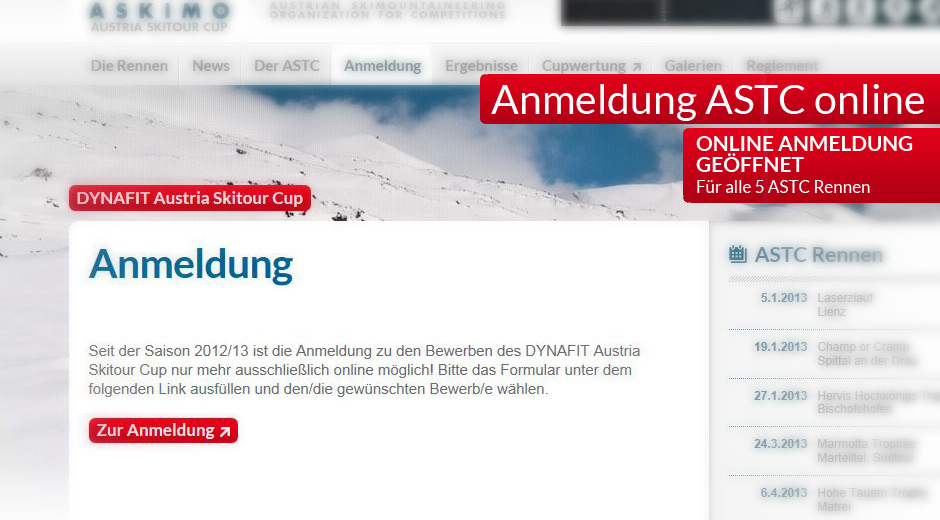This screenshot has height=520, width=940.
Task: Open the Galerien menu item
Action: click(x=693, y=66)
